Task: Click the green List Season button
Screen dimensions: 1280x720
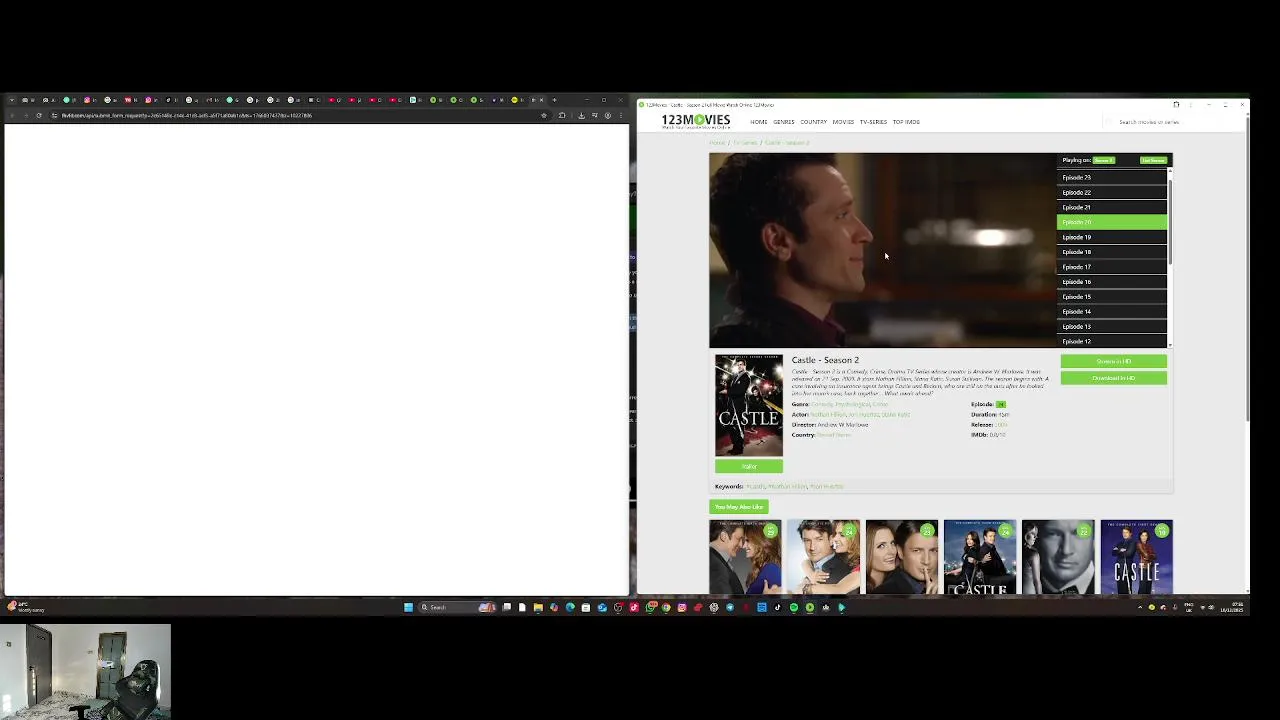Action: pos(1153,160)
